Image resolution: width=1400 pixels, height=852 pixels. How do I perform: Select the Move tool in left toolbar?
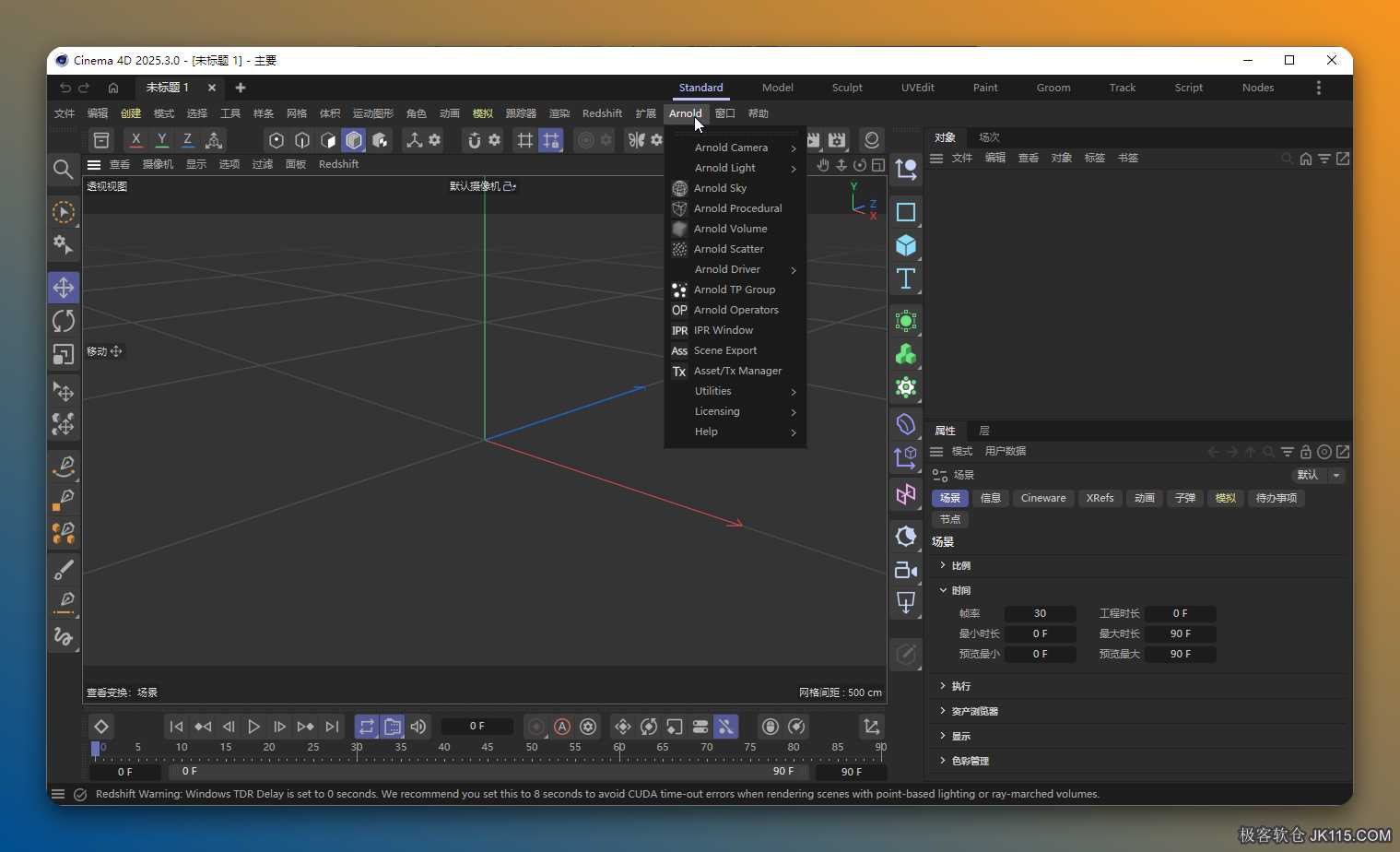click(x=64, y=288)
